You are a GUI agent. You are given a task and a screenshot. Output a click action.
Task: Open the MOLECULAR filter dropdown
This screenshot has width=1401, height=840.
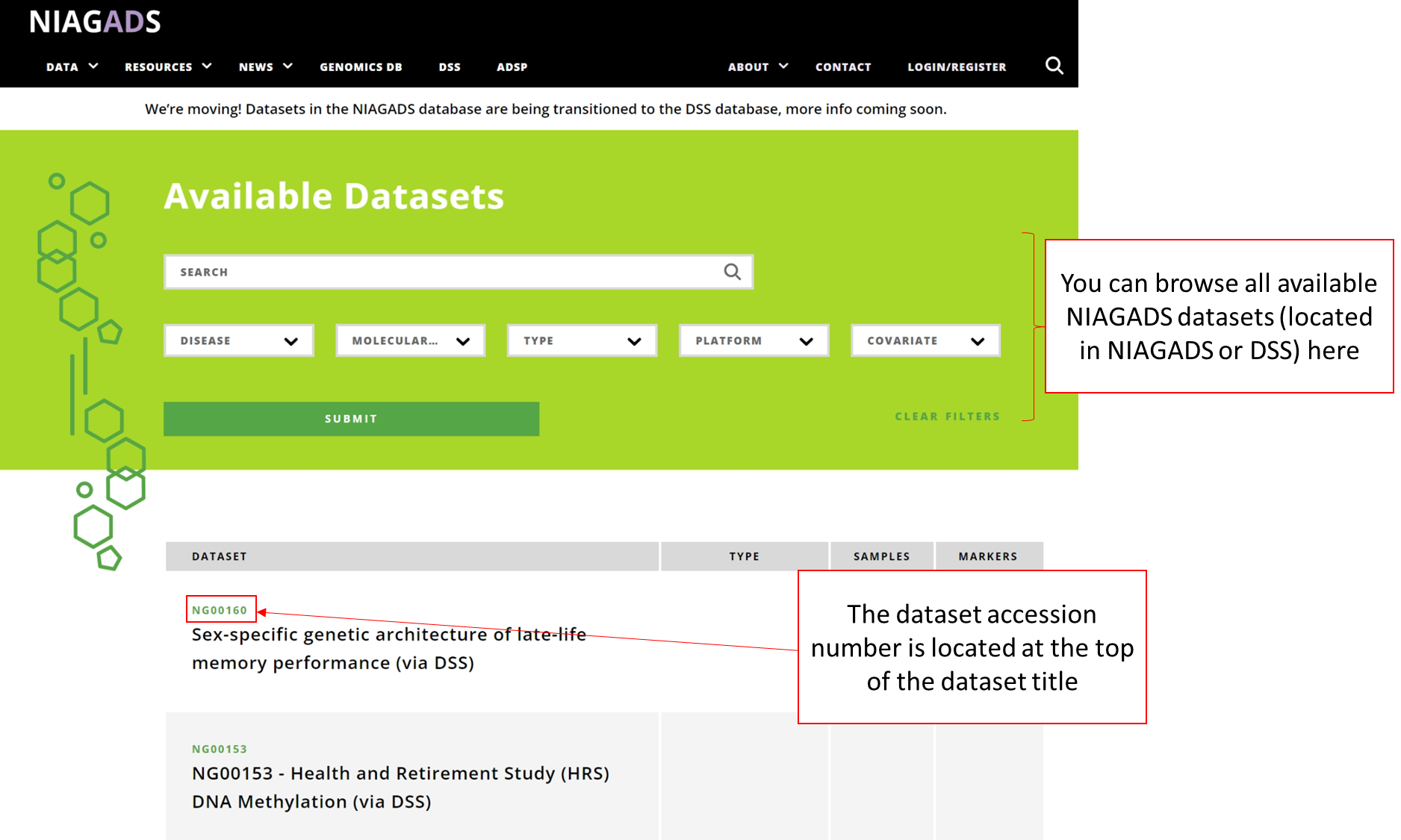[411, 340]
